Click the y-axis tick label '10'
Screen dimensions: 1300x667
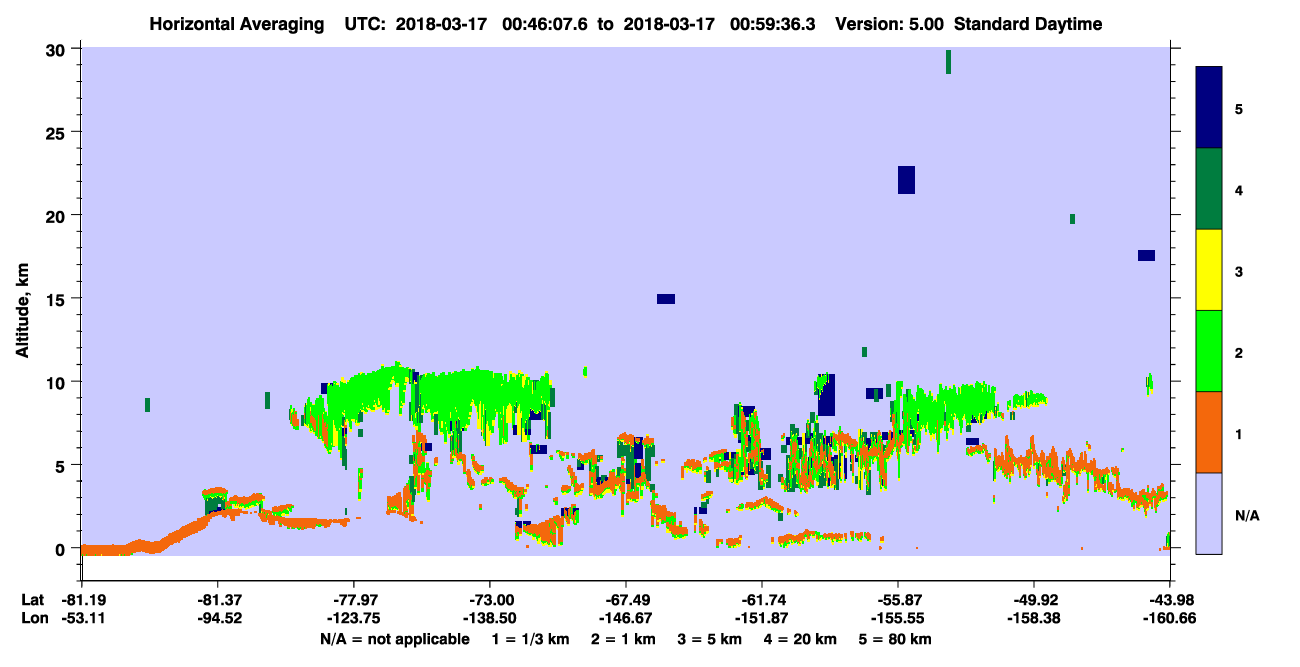pyautogui.click(x=58, y=382)
